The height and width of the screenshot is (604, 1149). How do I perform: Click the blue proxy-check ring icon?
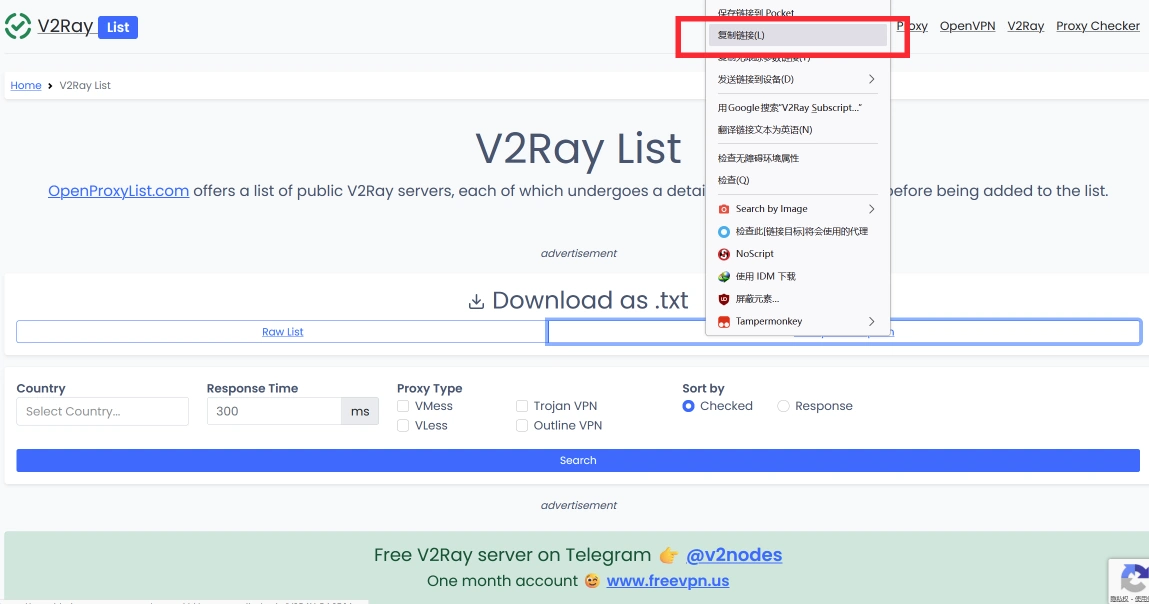tap(723, 232)
